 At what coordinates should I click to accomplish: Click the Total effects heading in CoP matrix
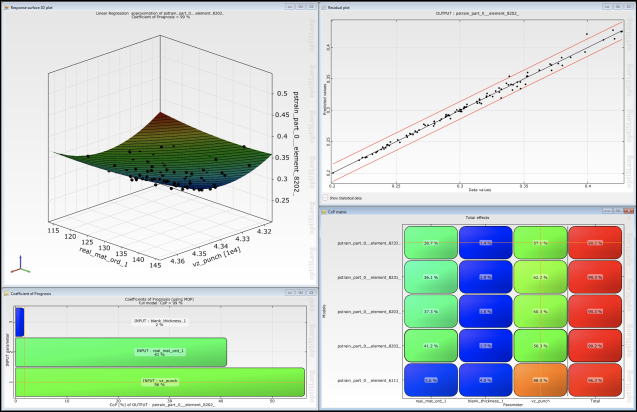coord(477,217)
